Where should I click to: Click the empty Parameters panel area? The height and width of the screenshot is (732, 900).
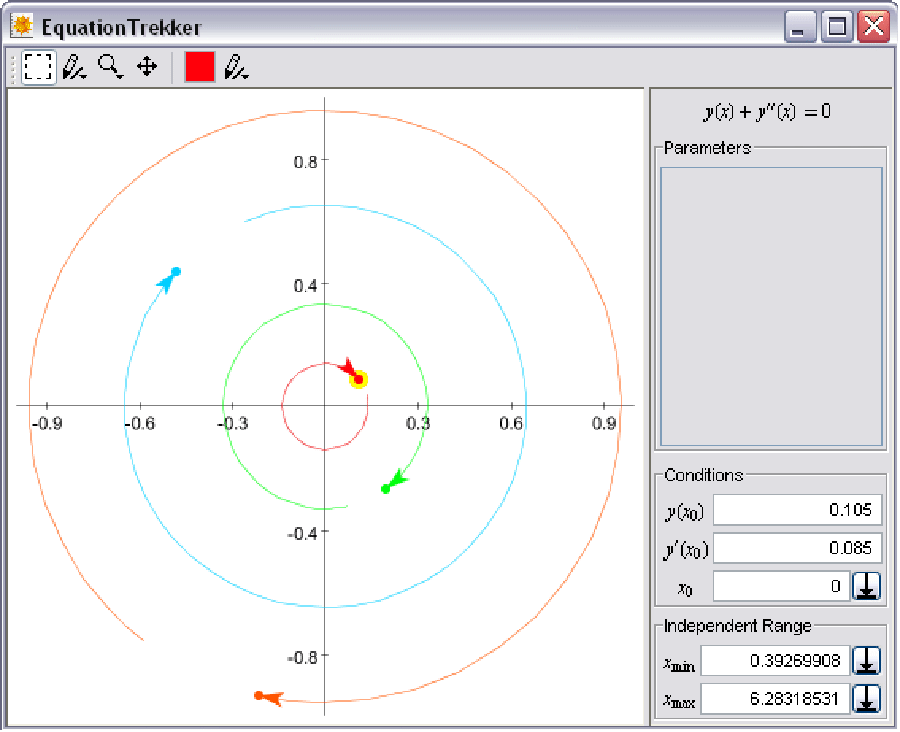769,307
